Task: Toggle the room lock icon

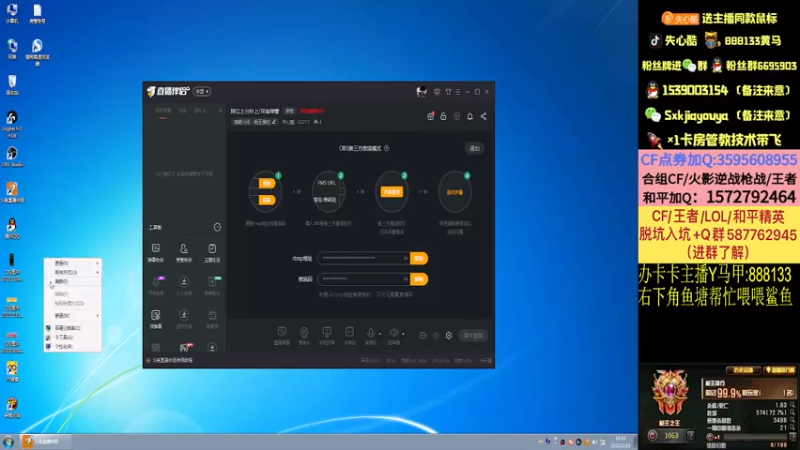Action: [x=443, y=116]
